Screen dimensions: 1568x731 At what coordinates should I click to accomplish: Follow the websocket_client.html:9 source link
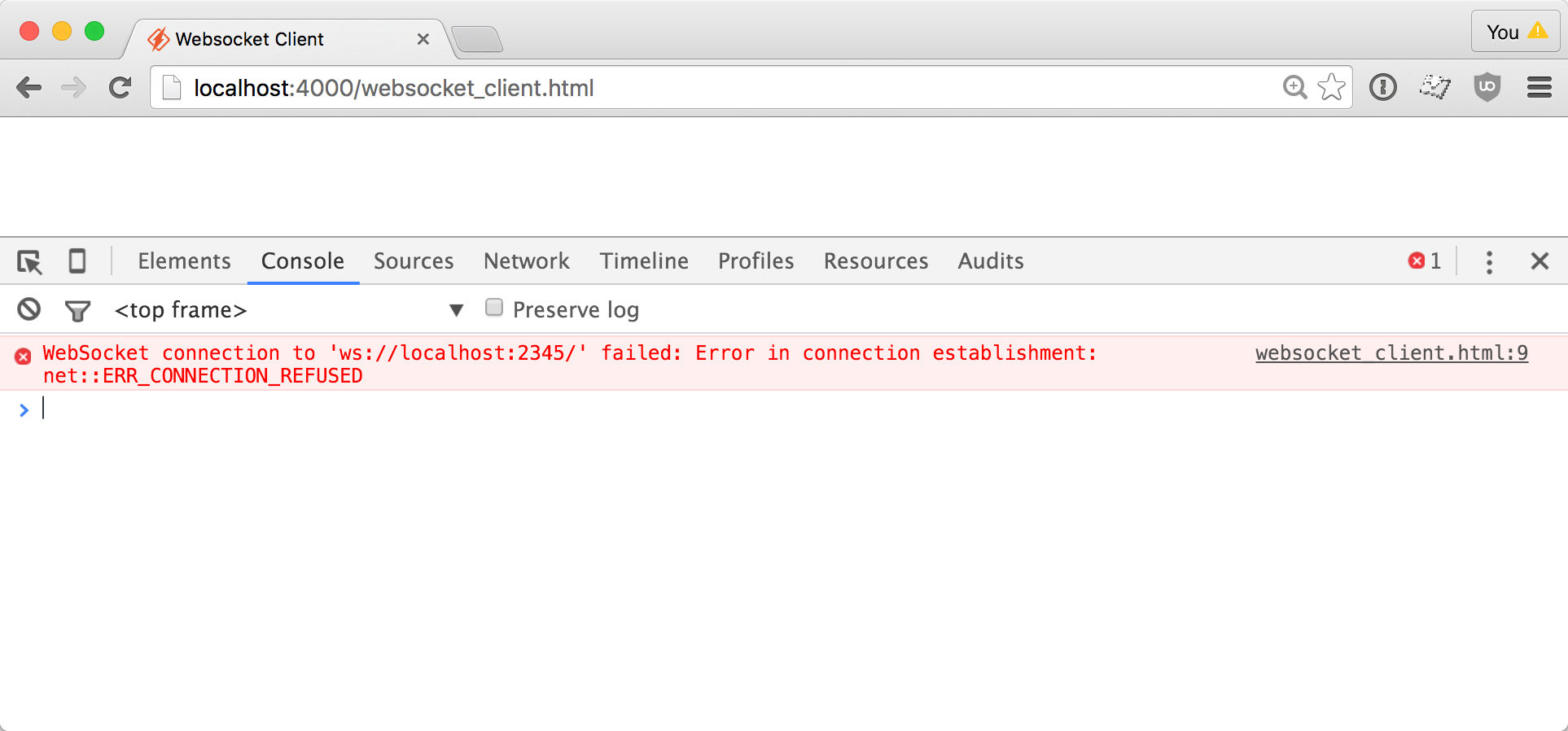[x=1391, y=352]
